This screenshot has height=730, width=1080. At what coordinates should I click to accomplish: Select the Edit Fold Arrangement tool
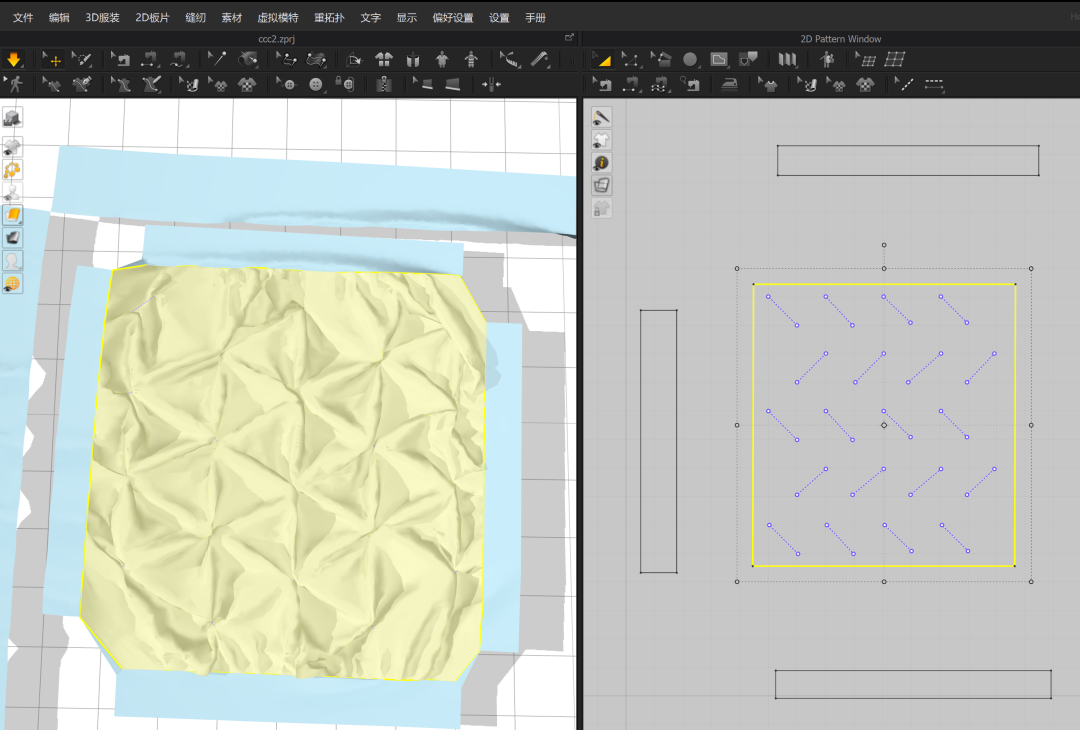coord(287,60)
